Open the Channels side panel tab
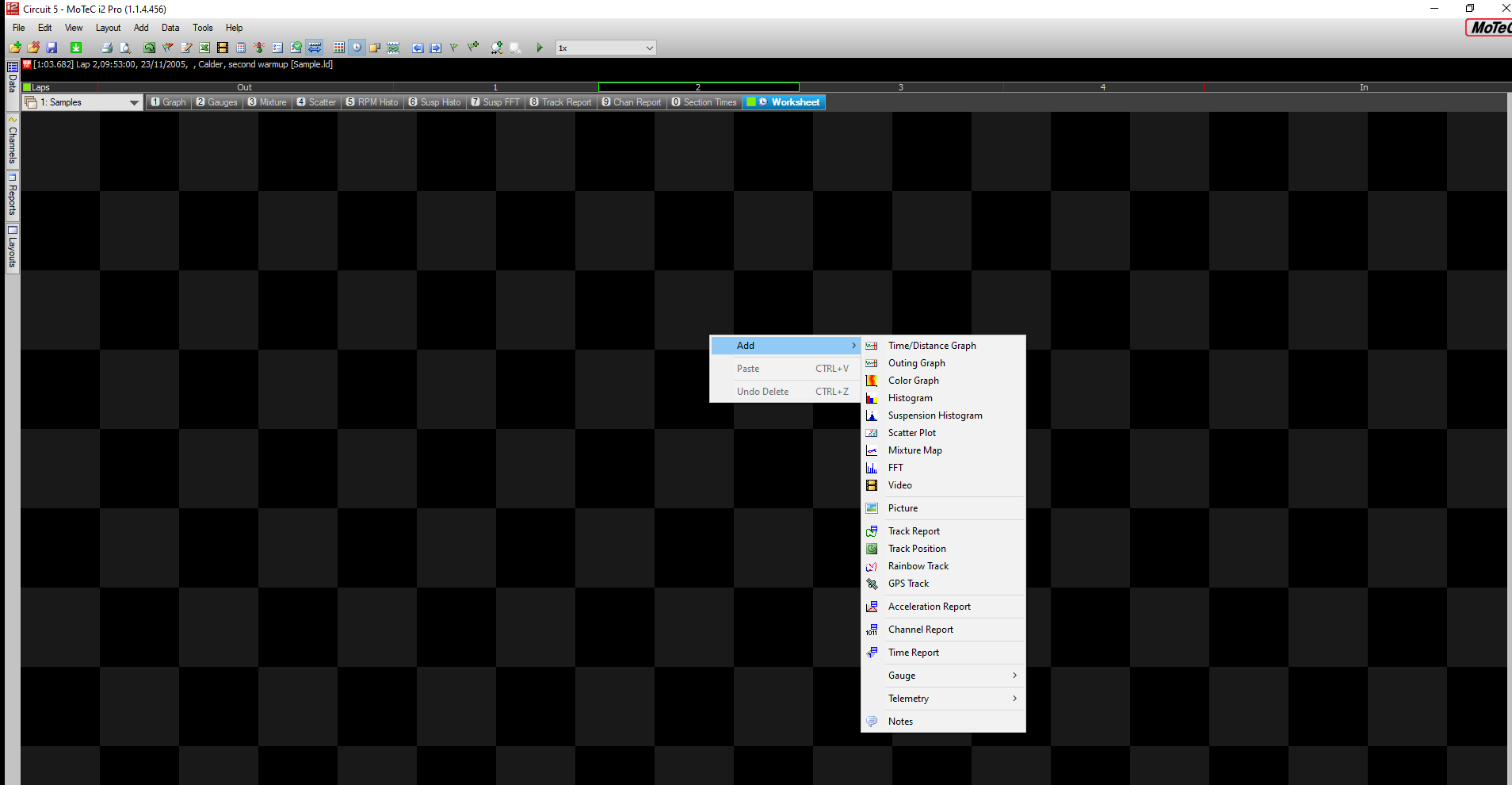 point(12,141)
